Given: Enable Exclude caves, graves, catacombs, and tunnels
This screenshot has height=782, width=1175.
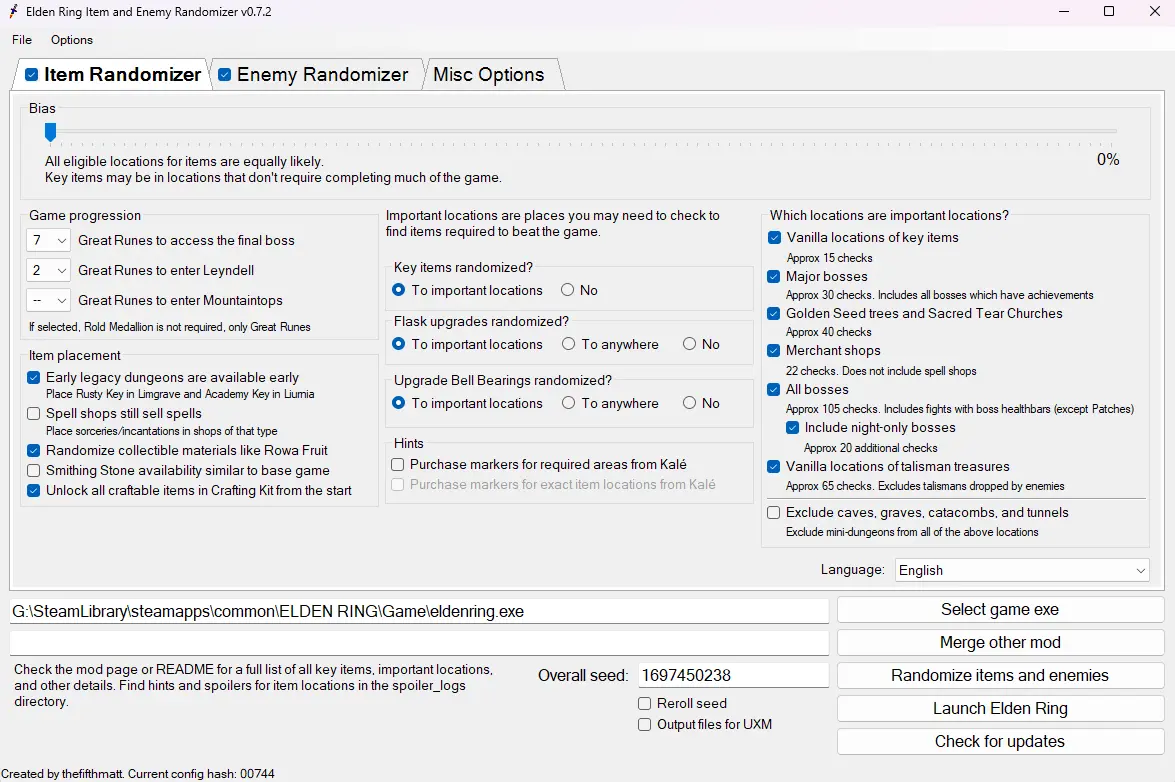Looking at the screenshot, I should (x=774, y=512).
